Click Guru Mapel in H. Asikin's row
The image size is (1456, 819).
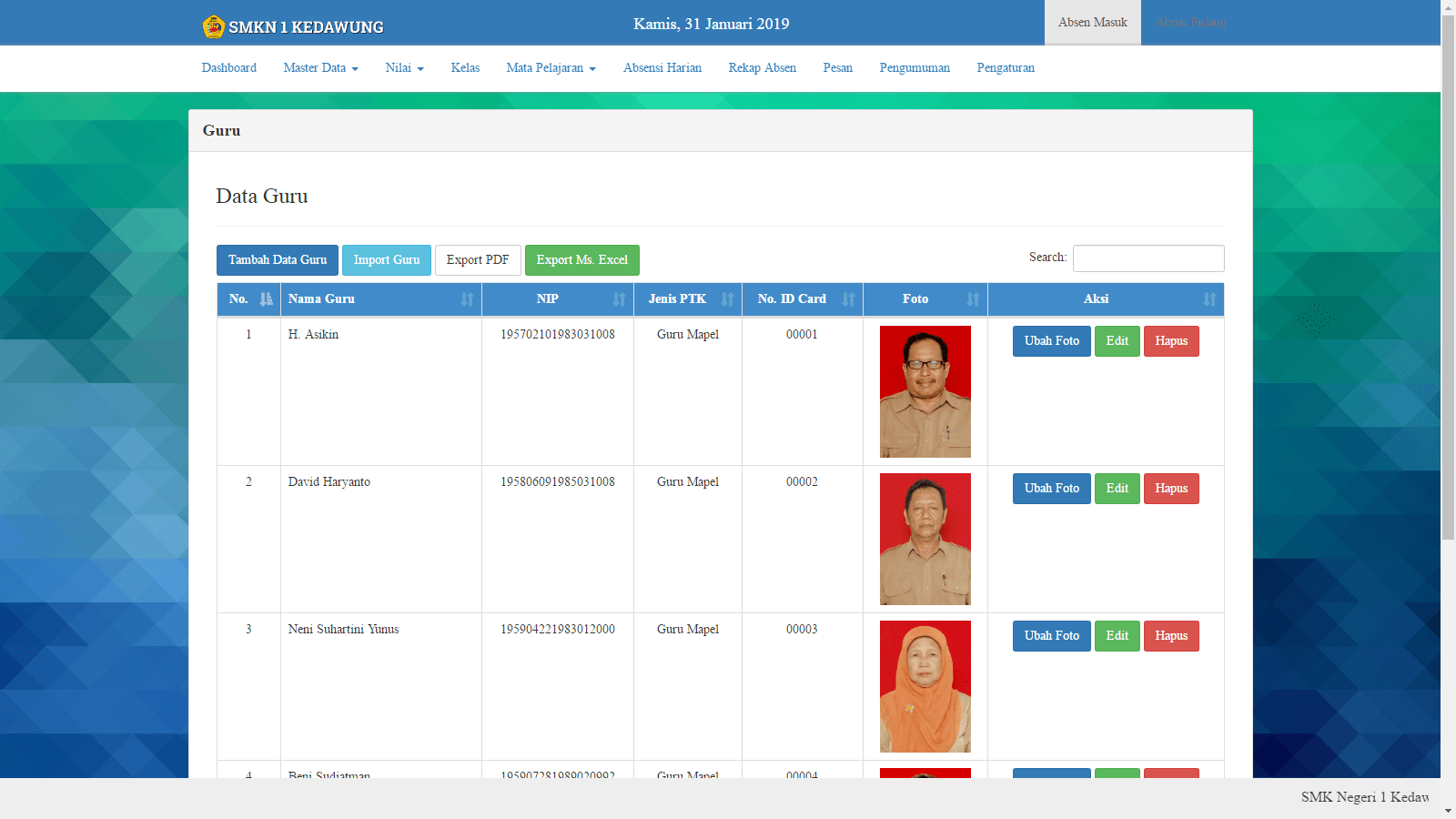pos(688,335)
